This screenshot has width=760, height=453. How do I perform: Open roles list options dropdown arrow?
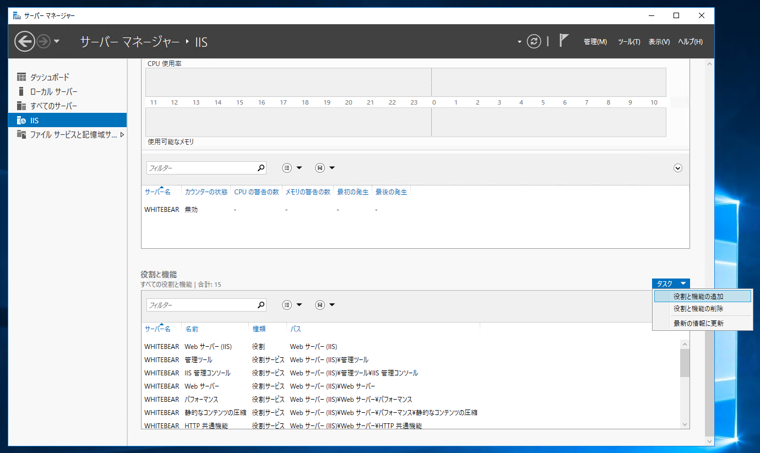point(299,305)
